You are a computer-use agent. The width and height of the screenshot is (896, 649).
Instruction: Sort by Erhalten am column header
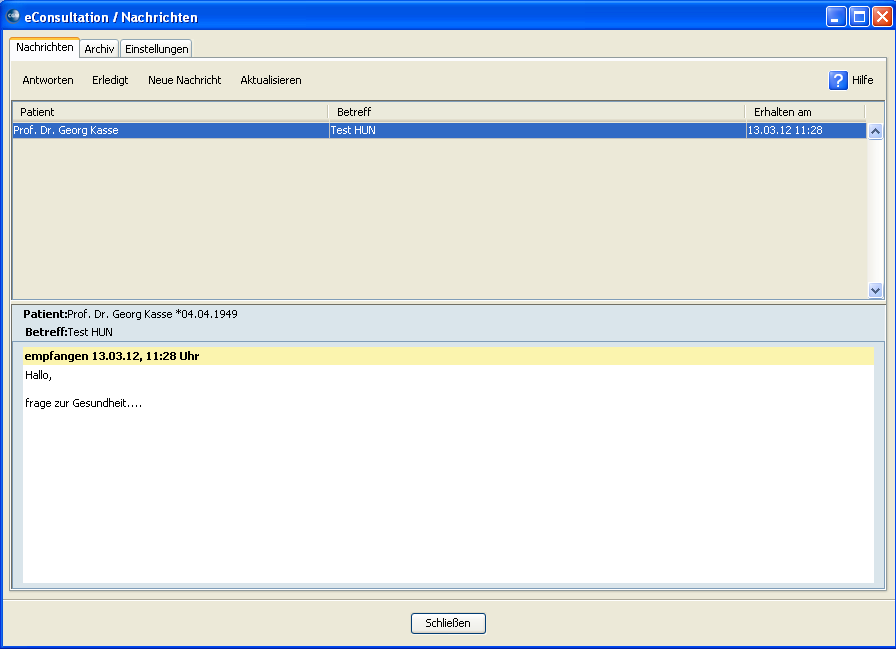click(x=805, y=112)
